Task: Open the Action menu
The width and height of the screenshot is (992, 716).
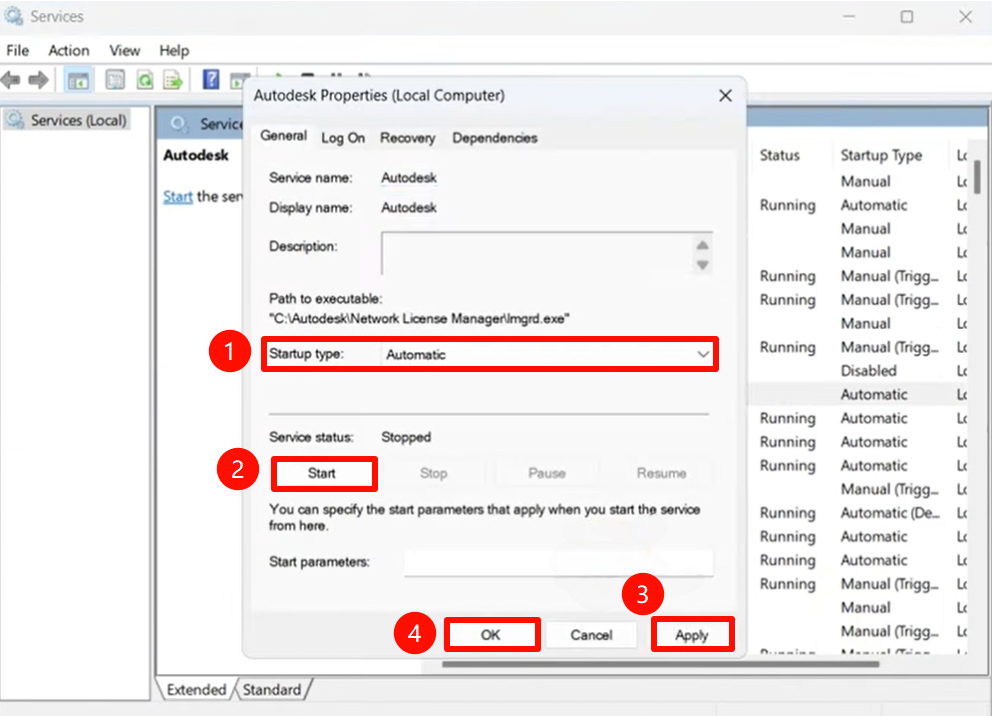Action: click(x=68, y=50)
